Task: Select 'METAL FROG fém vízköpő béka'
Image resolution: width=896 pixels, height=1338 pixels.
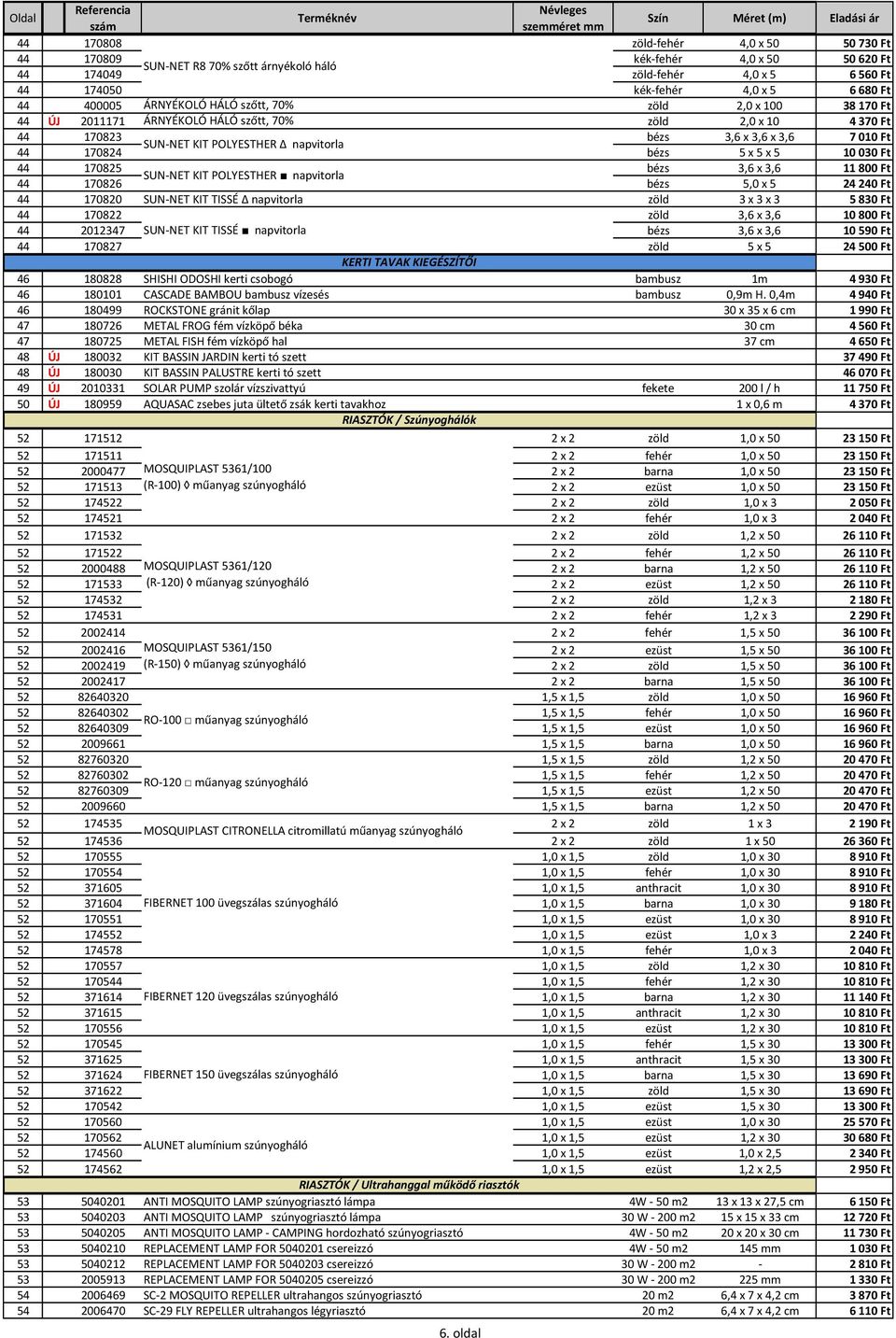Action: click(x=223, y=326)
